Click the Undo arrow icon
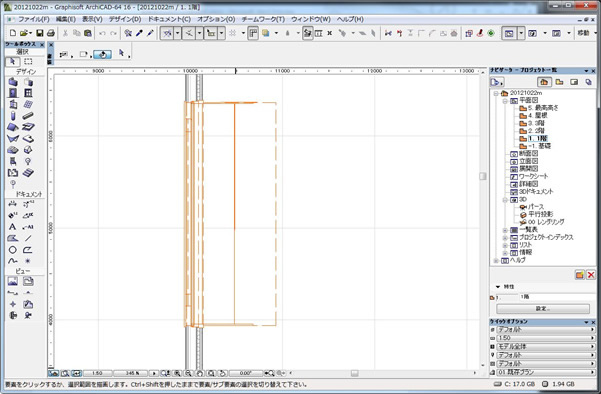 (102, 33)
